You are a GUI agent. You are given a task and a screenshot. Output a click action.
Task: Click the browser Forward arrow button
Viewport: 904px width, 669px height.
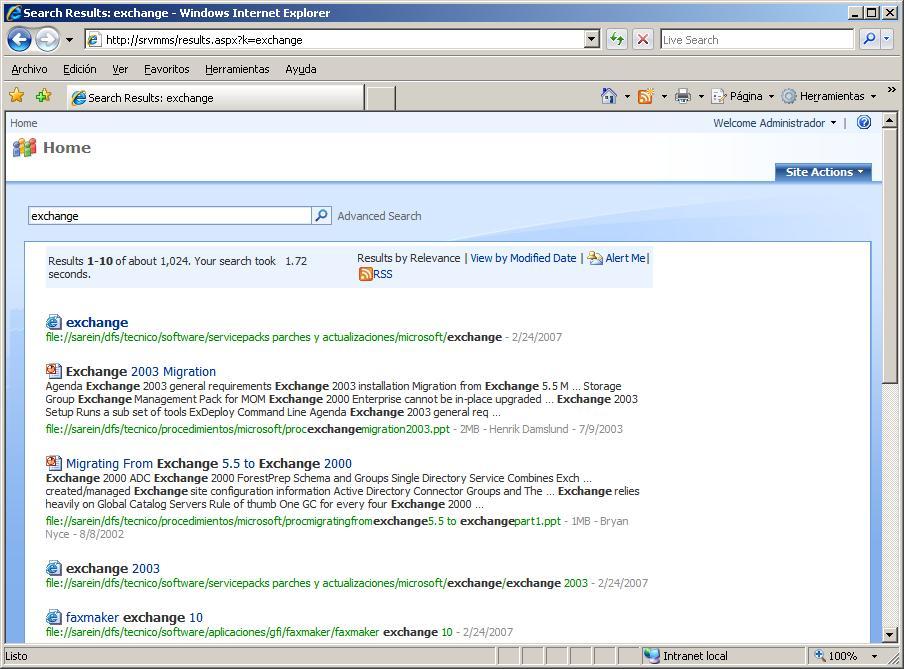coord(47,40)
